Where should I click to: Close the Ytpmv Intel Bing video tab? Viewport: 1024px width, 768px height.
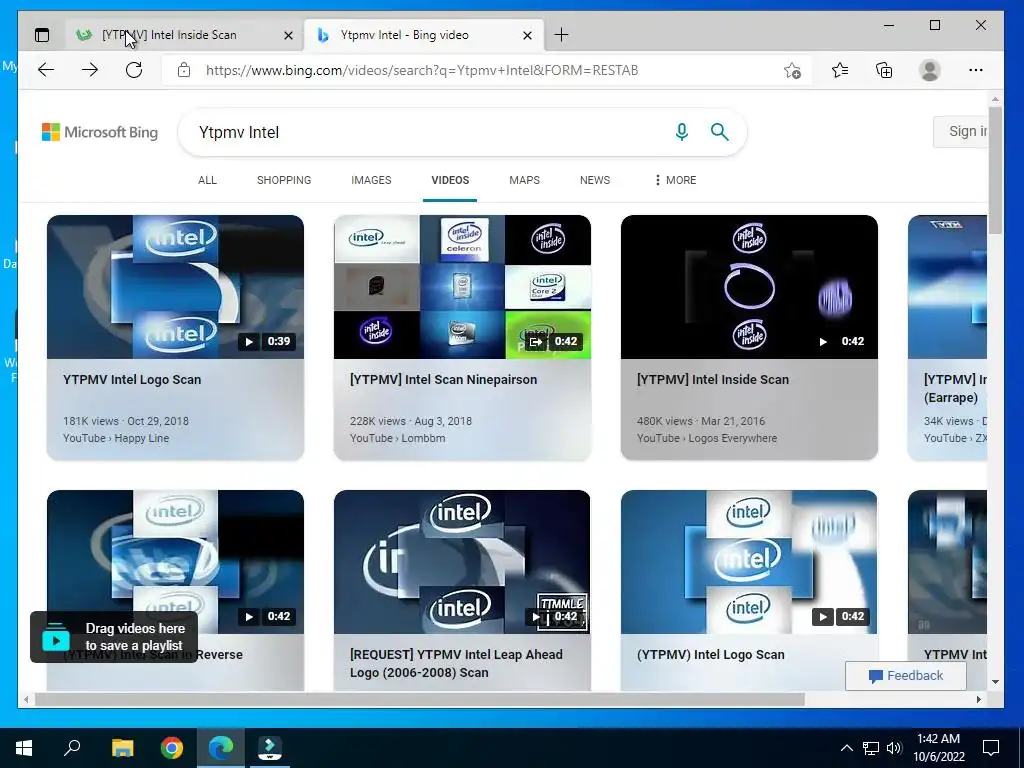click(x=528, y=35)
